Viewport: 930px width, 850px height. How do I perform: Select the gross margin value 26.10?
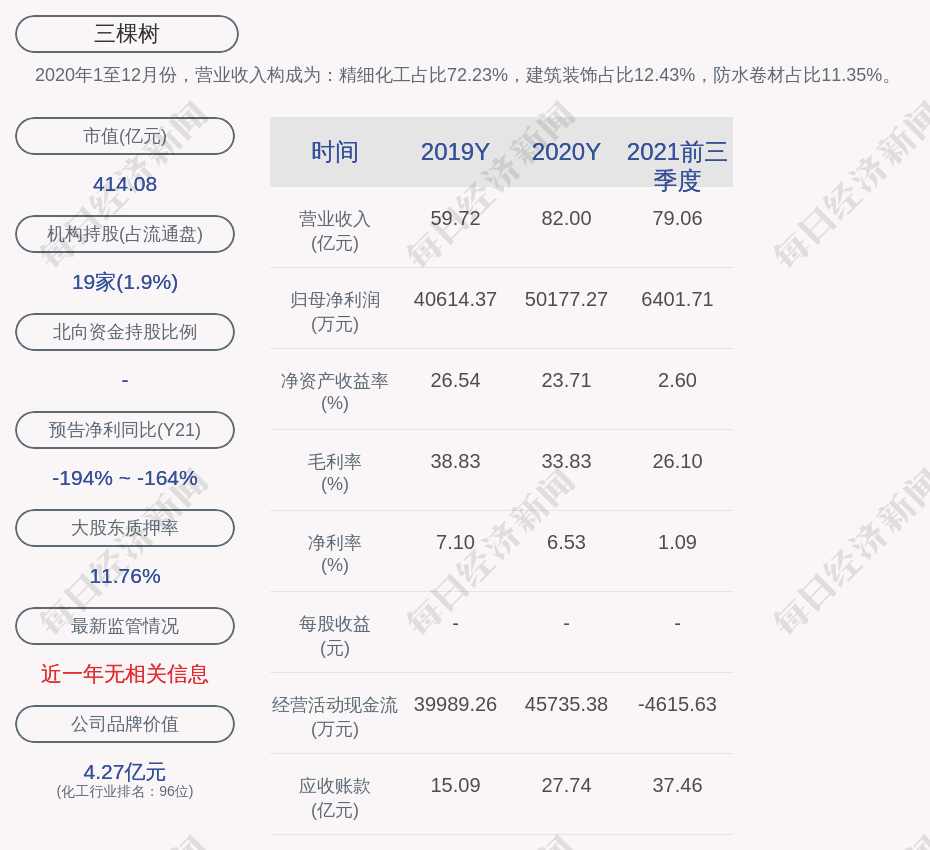(677, 461)
